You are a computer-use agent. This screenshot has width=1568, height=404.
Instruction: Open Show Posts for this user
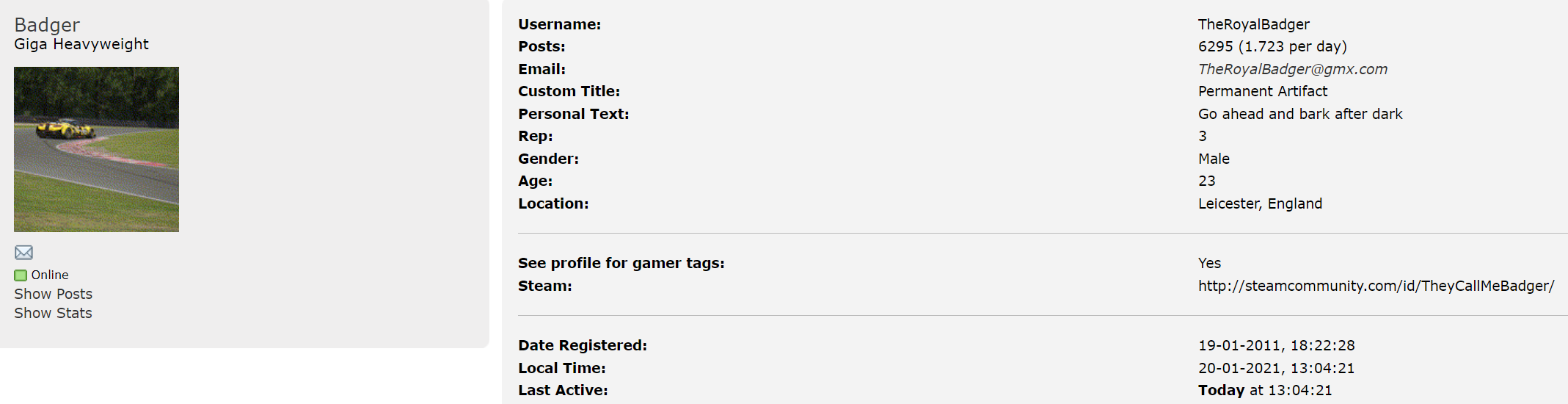point(53,294)
